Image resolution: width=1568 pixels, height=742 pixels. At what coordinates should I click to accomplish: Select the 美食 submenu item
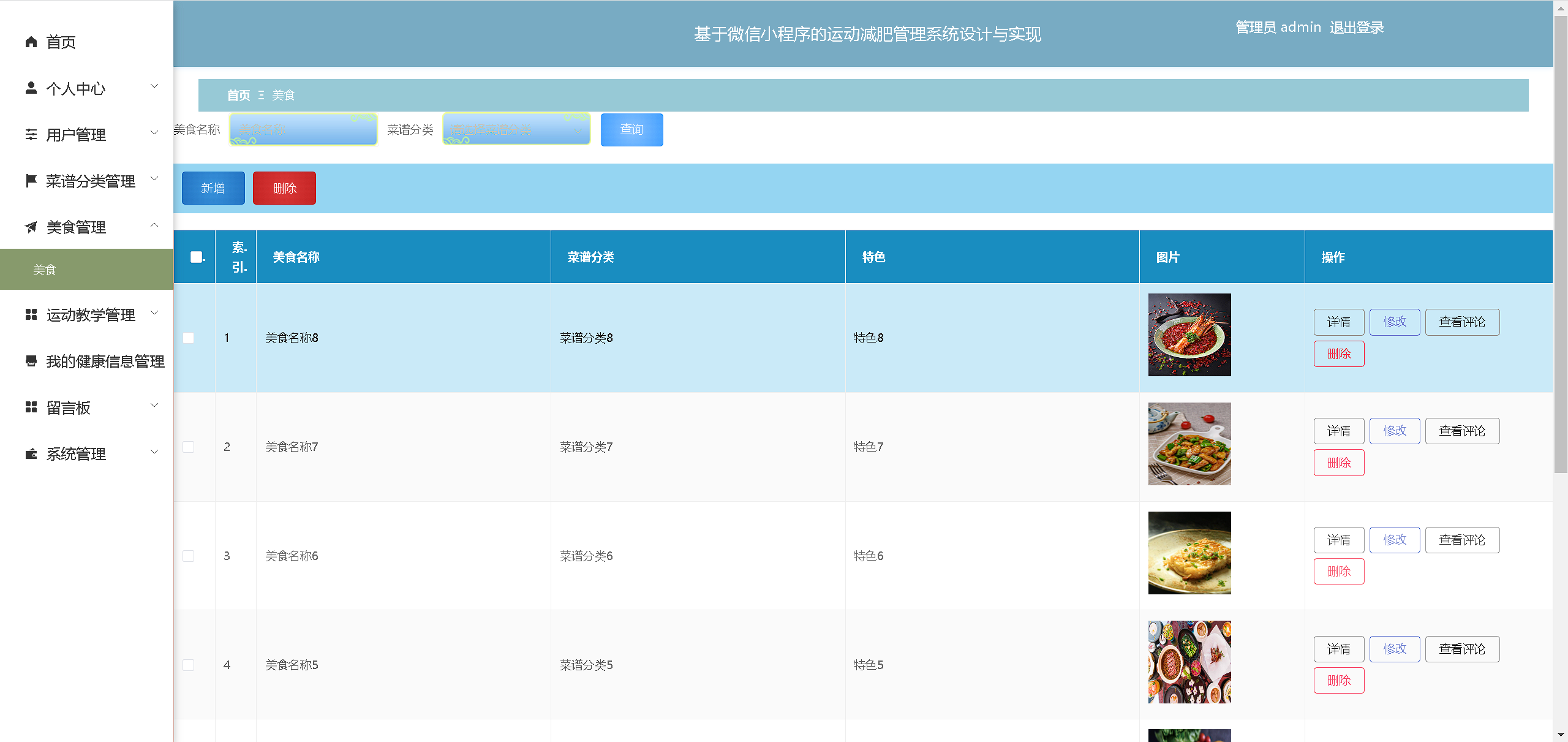[45, 270]
